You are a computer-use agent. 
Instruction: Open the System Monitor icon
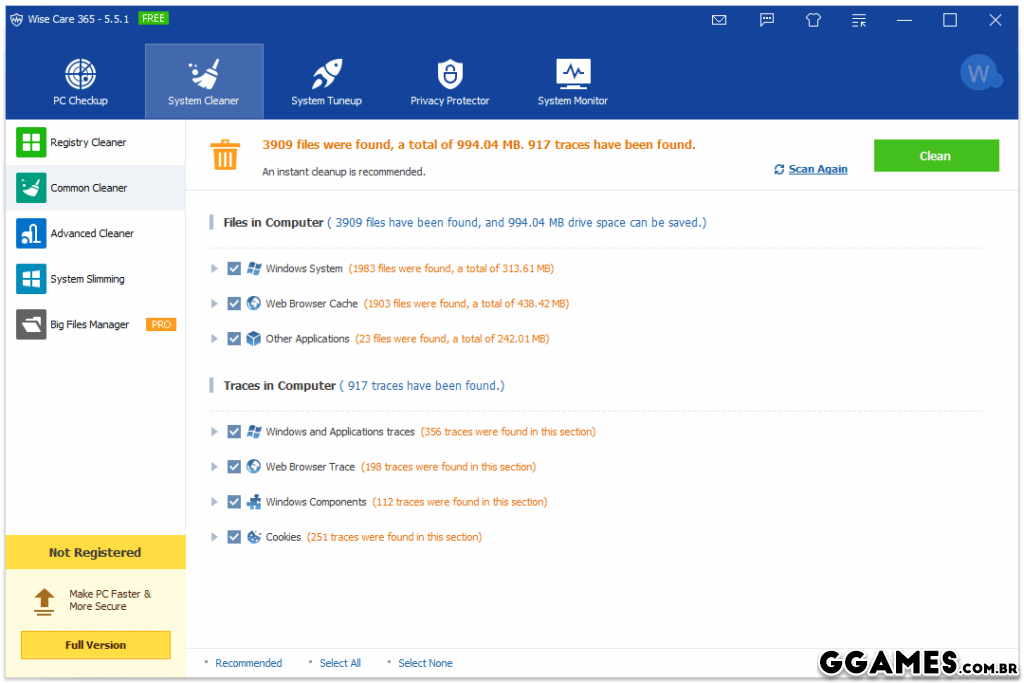[573, 75]
